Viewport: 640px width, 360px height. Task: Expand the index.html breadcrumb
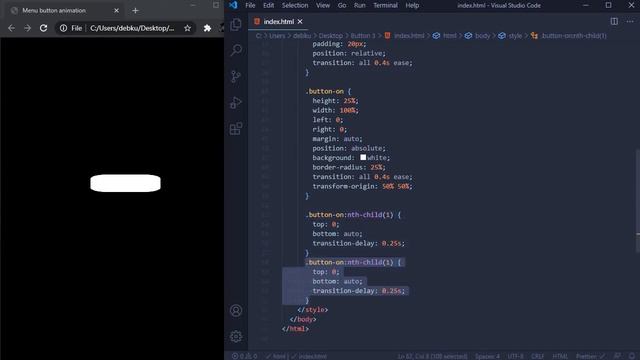pyautogui.click(x=404, y=36)
